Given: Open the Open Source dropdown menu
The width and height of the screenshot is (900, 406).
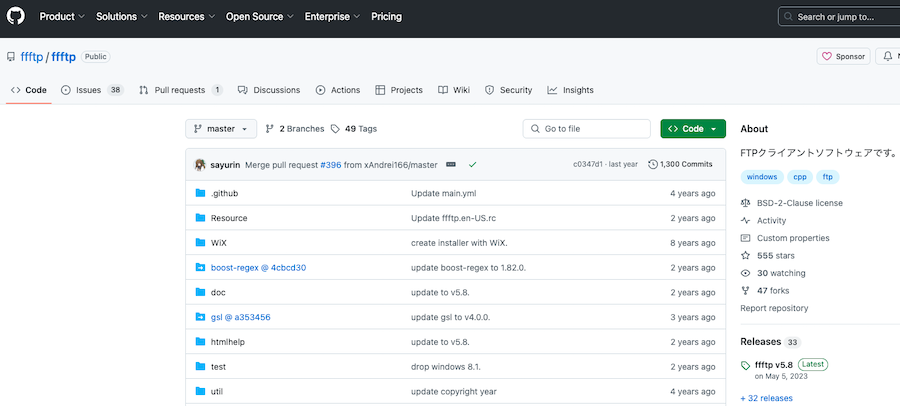Looking at the screenshot, I should [259, 17].
